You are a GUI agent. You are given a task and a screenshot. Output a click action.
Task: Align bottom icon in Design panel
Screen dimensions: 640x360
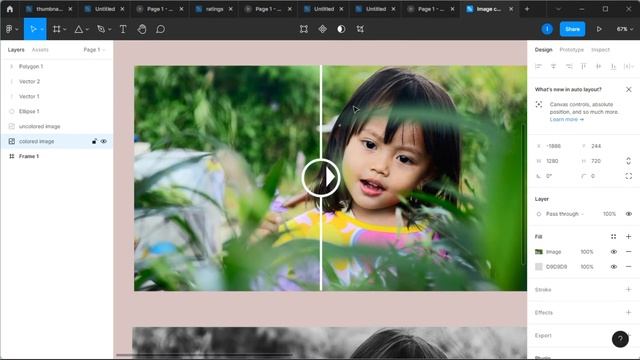coord(613,66)
